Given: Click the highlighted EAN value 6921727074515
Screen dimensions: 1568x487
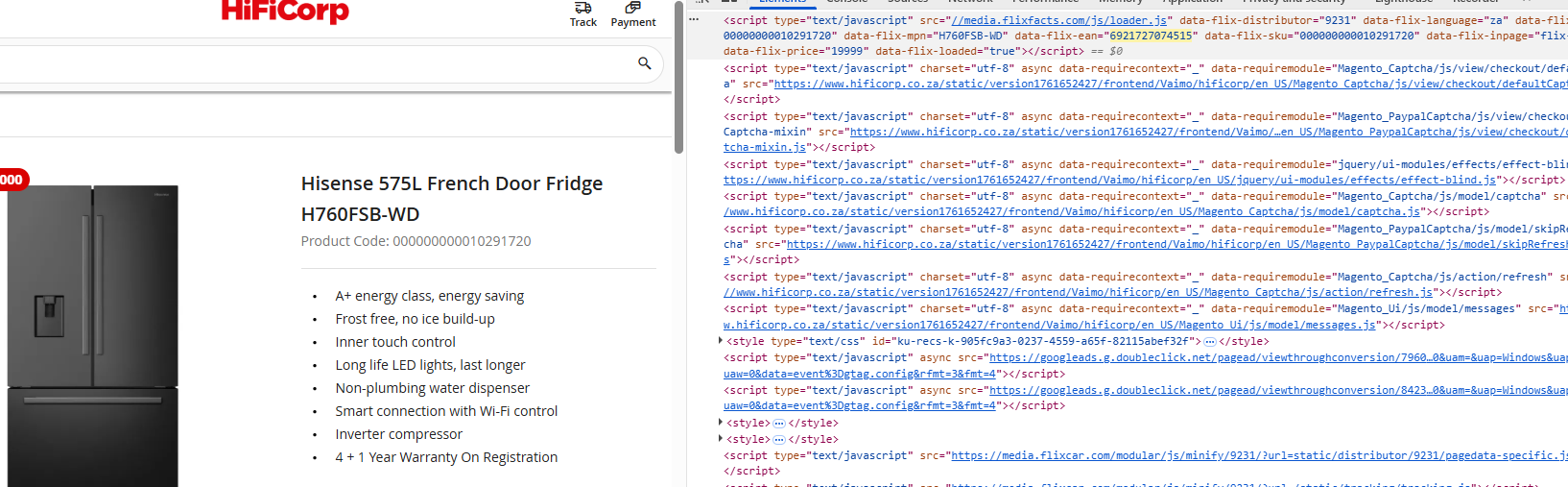Looking at the screenshot, I should [x=1151, y=36].
